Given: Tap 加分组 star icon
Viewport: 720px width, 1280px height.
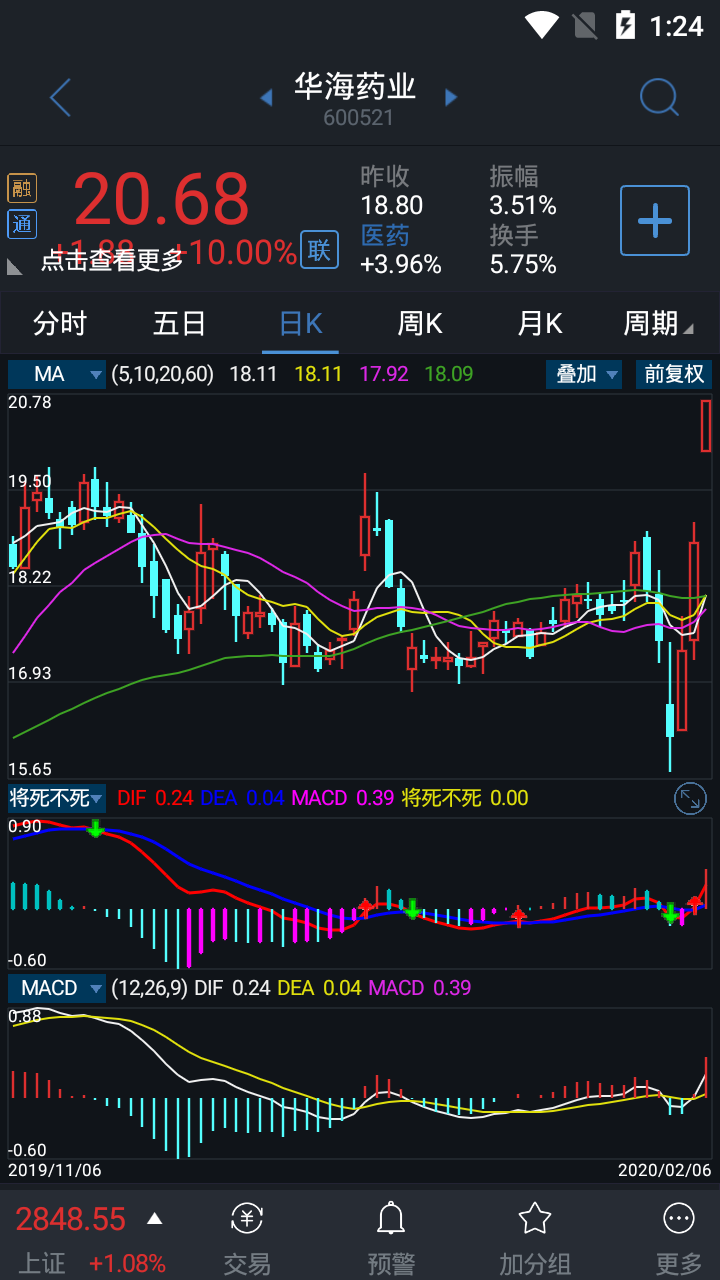Looking at the screenshot, I should coord(535,1218).
